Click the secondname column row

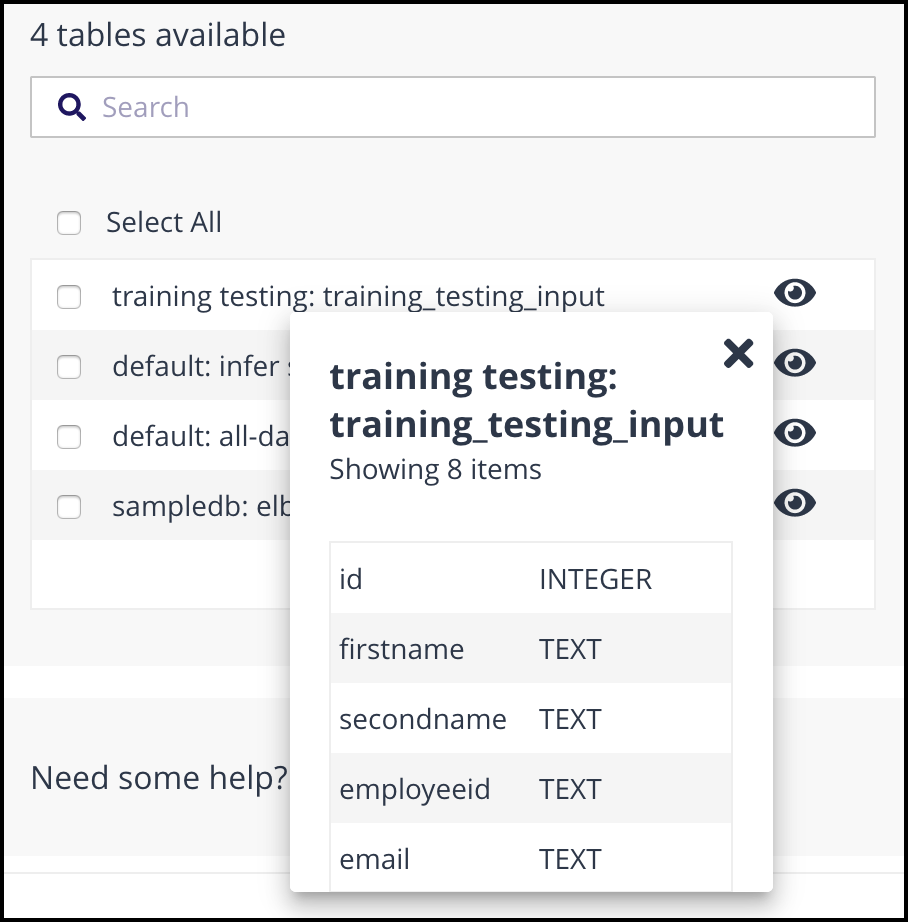[531, 719]
